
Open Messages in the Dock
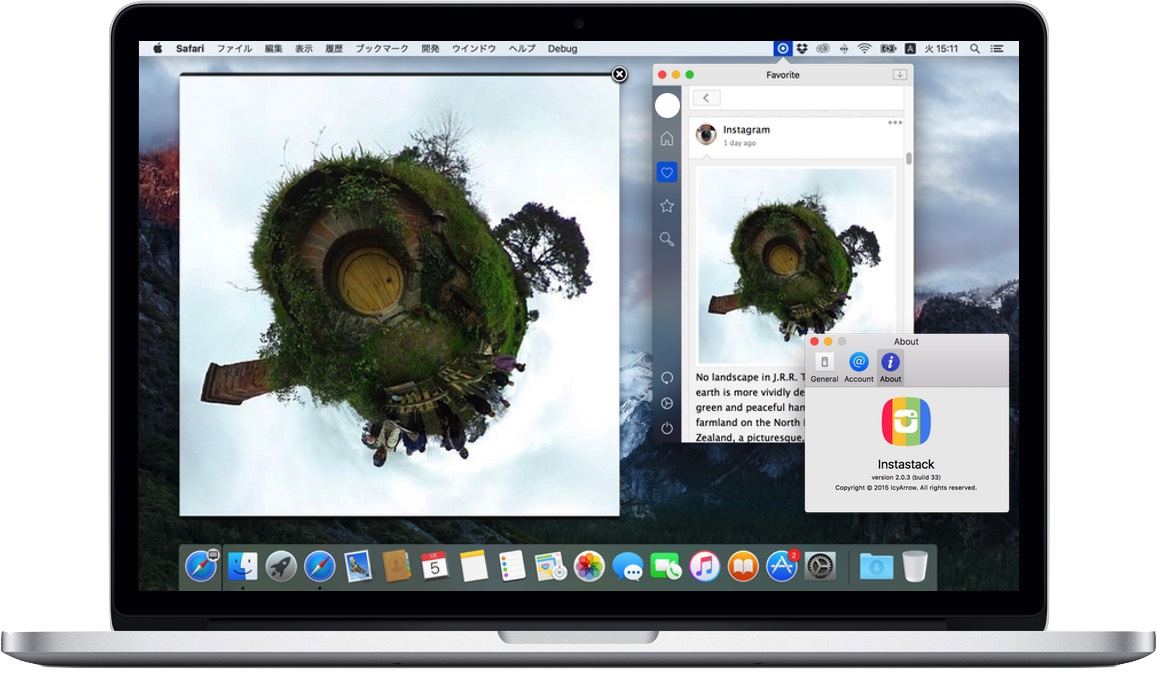628,568
